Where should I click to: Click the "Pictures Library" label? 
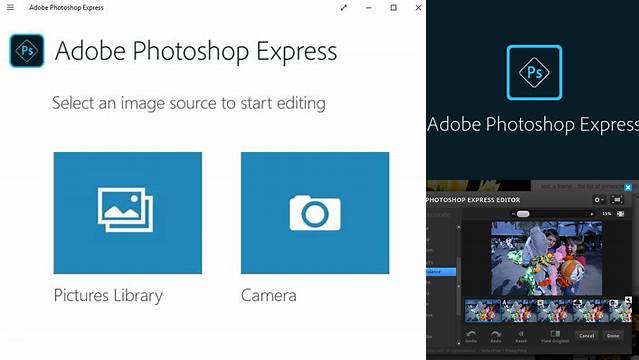(x=108, y=296)
